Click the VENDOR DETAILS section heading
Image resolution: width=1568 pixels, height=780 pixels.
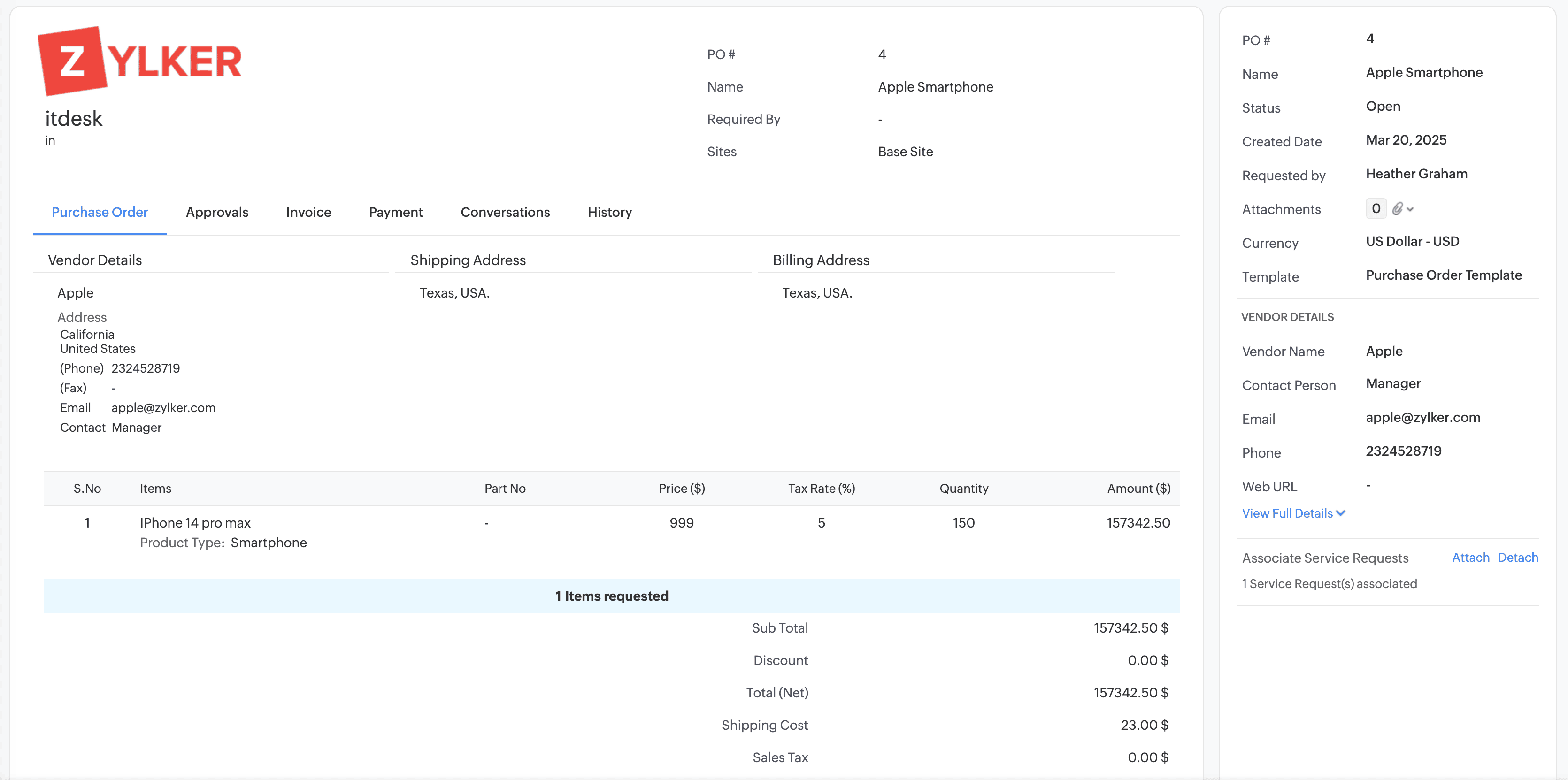coord(1287,317)
